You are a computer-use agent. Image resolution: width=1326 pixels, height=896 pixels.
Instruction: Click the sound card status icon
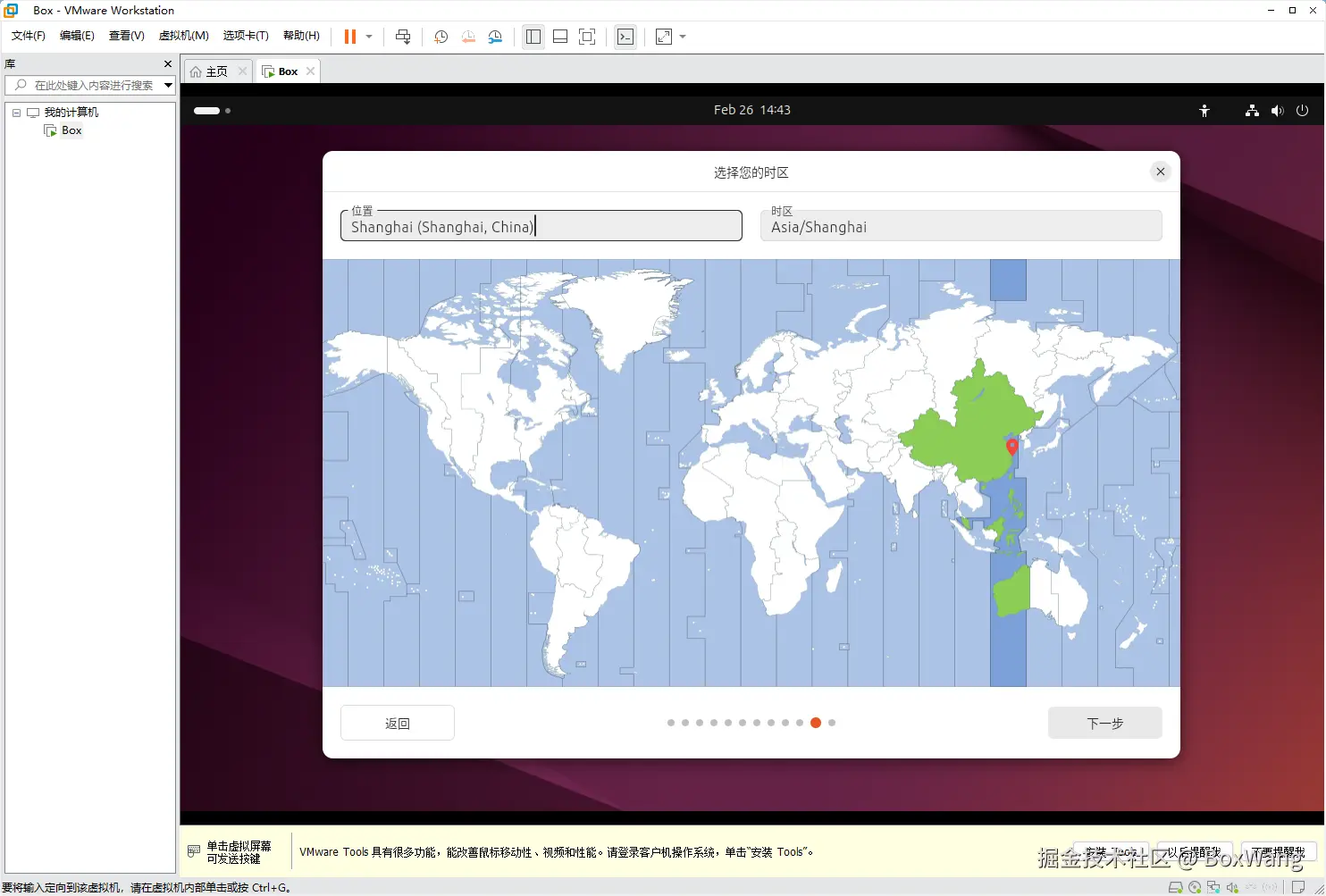pyautogui.click(x=1232, y=887)
